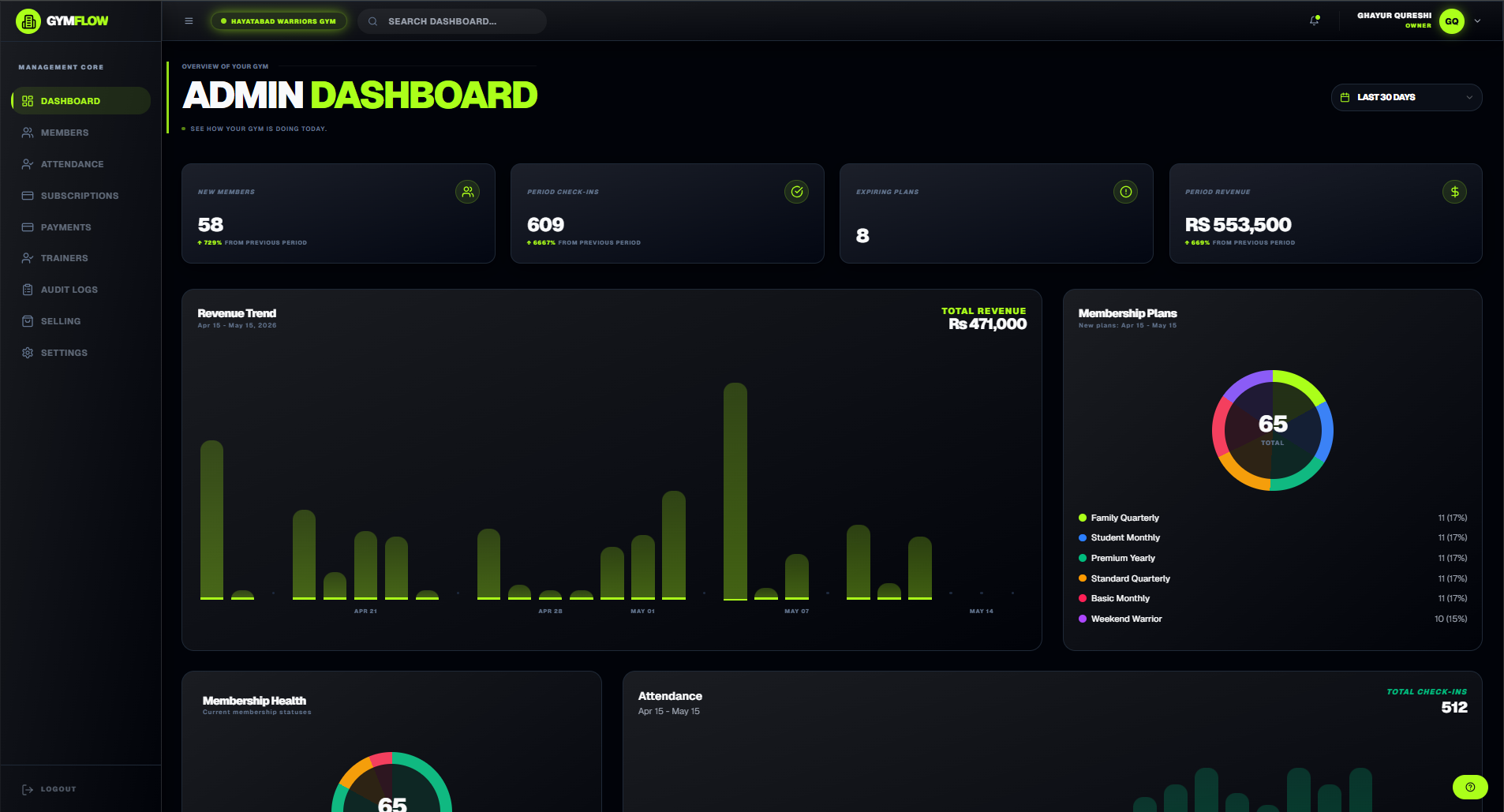Select the Weekend Warrior legend entry
Screen dimensions: 1504x812
pos(1272,619)
